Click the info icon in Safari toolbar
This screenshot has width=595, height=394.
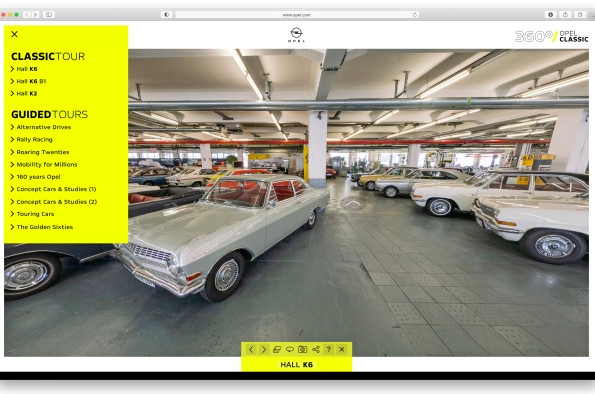[551, 14]
